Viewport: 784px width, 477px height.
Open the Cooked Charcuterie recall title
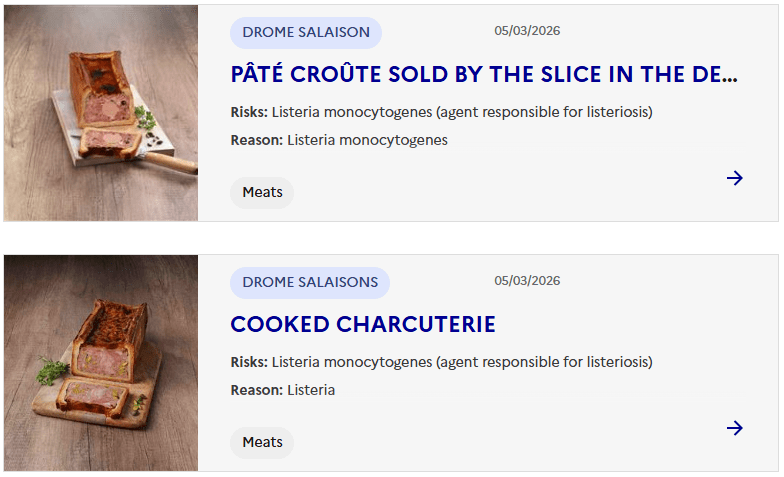coord(363,325)
